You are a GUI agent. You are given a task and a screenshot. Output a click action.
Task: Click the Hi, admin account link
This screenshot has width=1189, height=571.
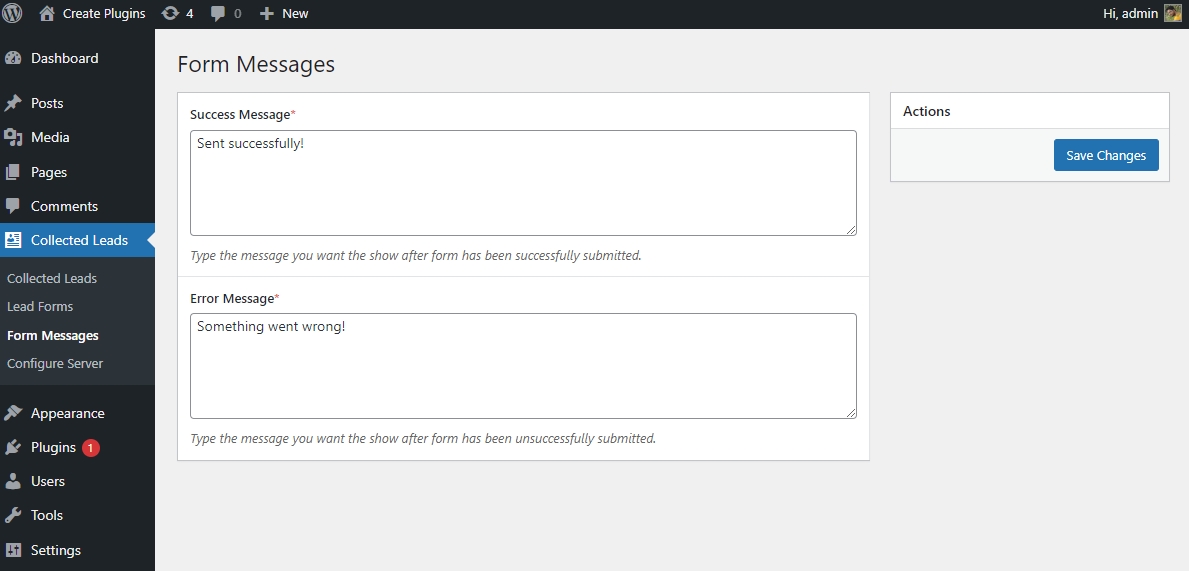tap(1130, 14)
